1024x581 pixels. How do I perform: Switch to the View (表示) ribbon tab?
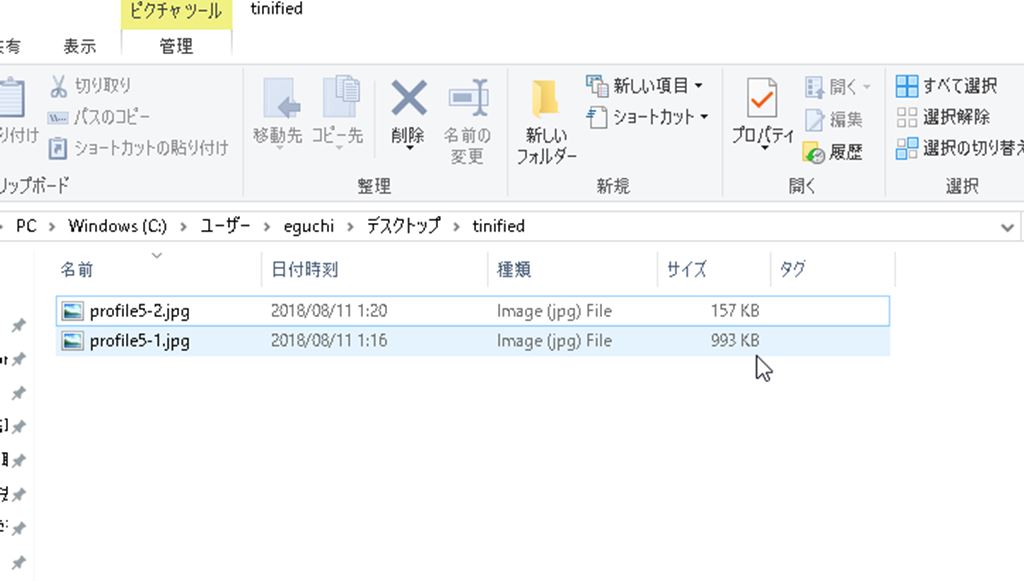[80, 46]
